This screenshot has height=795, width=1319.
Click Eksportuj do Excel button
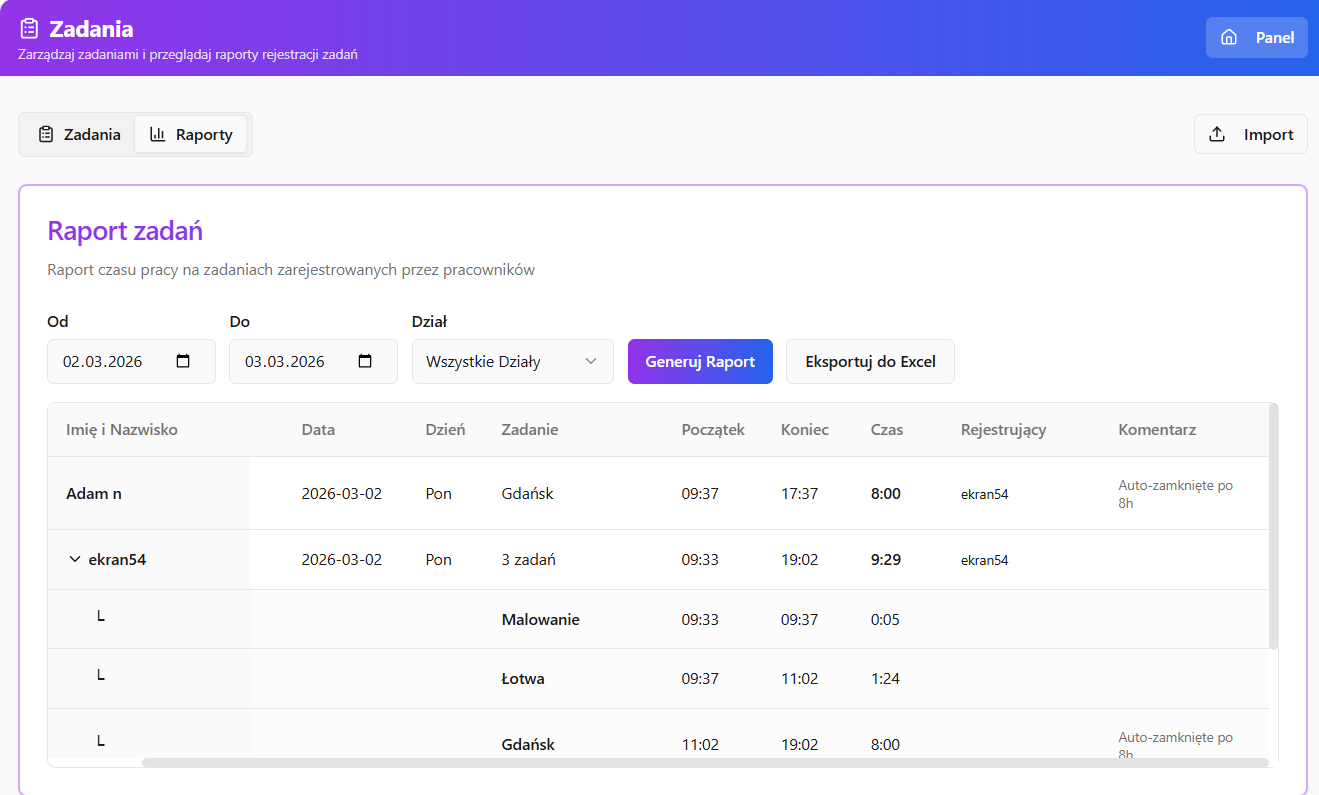(871, 361)
